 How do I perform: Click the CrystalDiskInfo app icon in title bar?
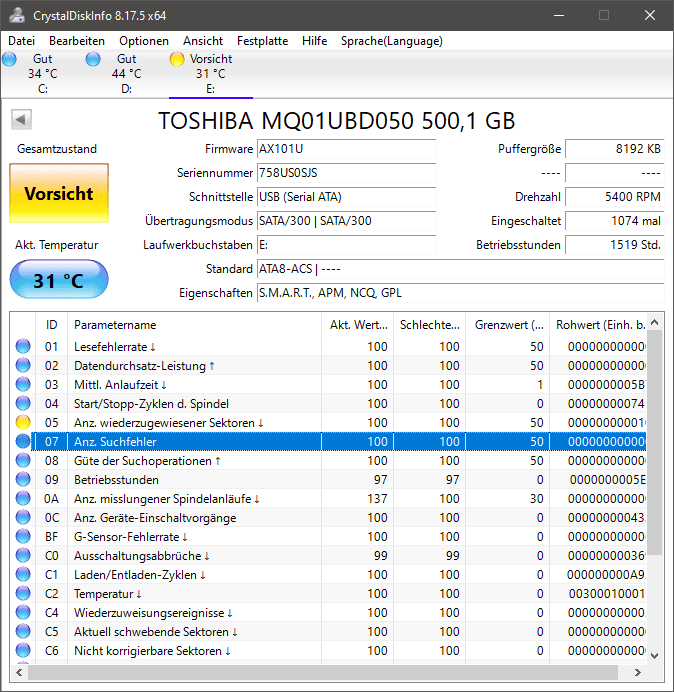17,15
